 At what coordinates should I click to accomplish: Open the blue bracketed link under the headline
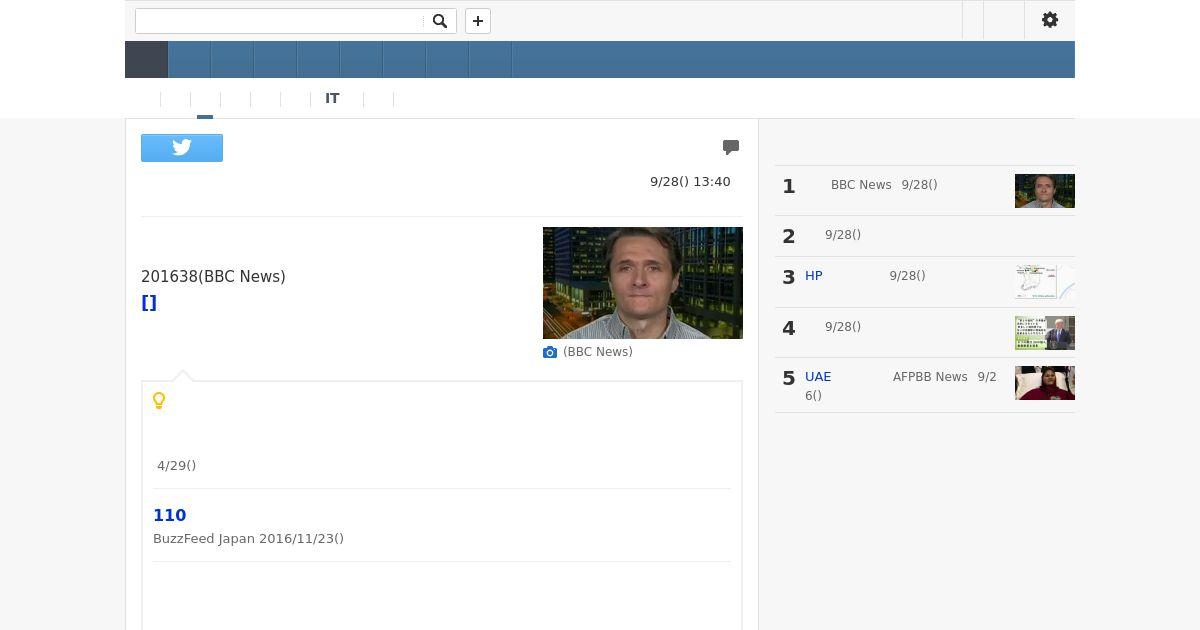pyautogui.click(x=149, y=303)
